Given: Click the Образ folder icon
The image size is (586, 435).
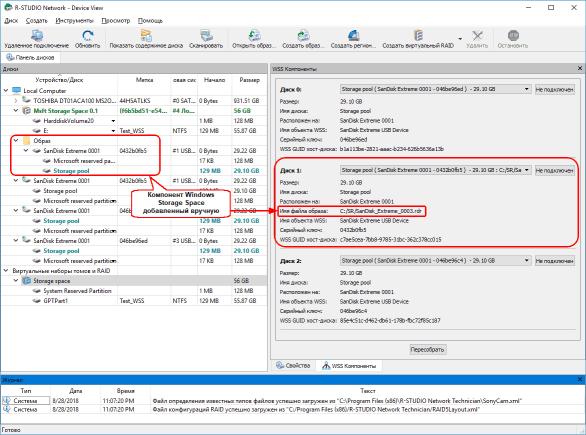Looking at the screenshot, I should [26, 141].
